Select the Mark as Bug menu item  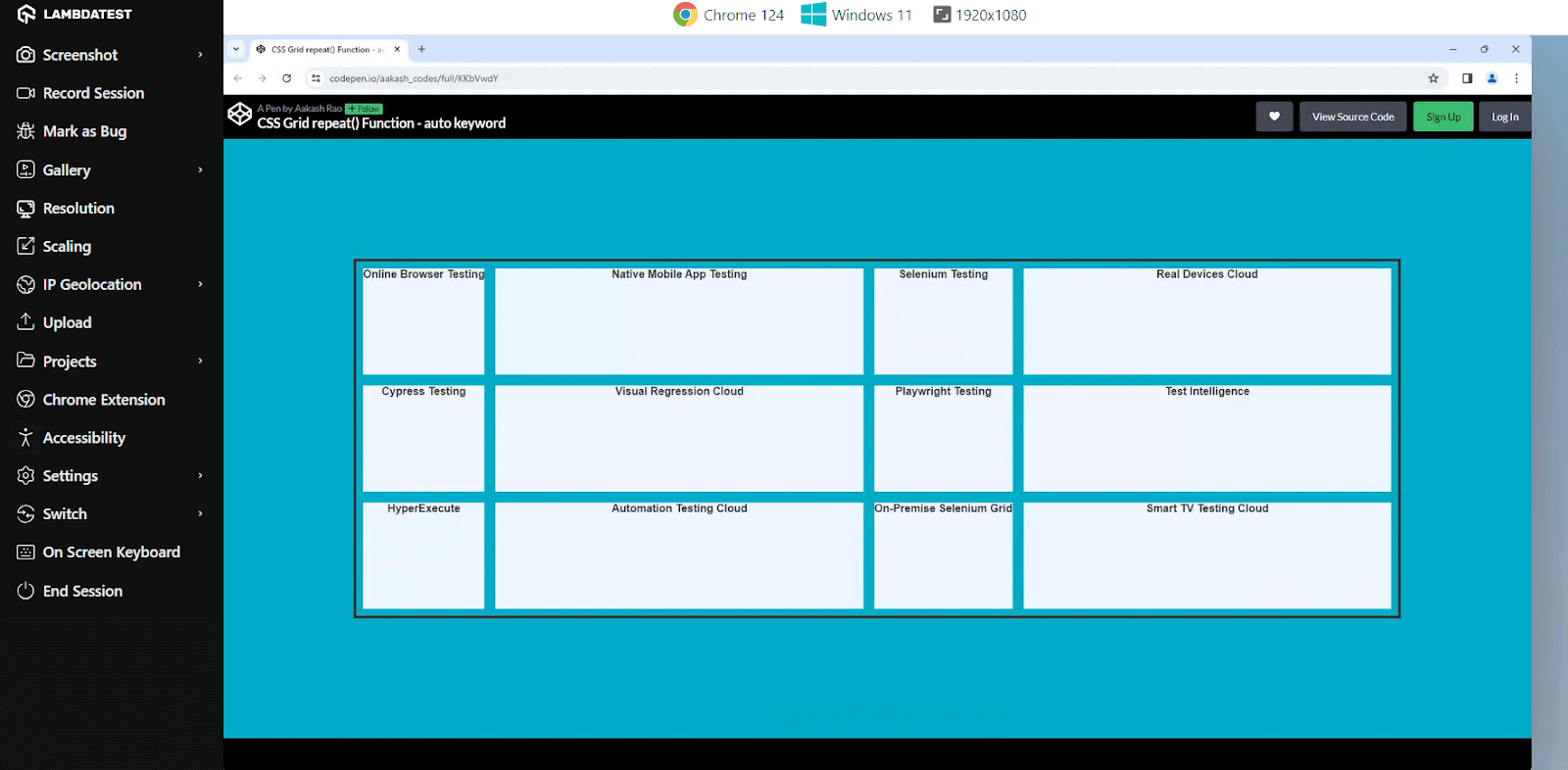pos(112,131)
